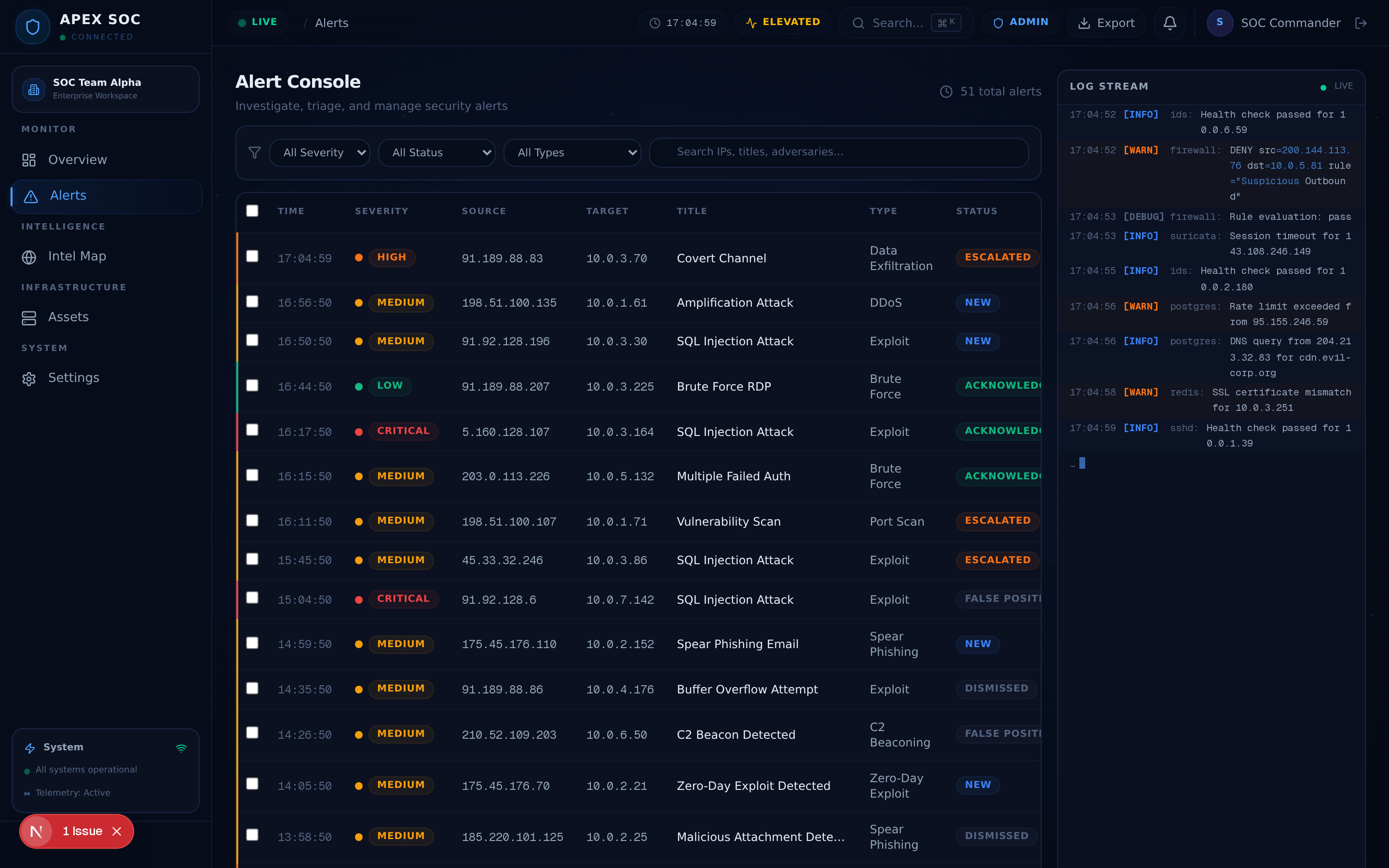Open the All Status dropdown
Screen dimensions: 1389x868
click(x=436, y=153)
